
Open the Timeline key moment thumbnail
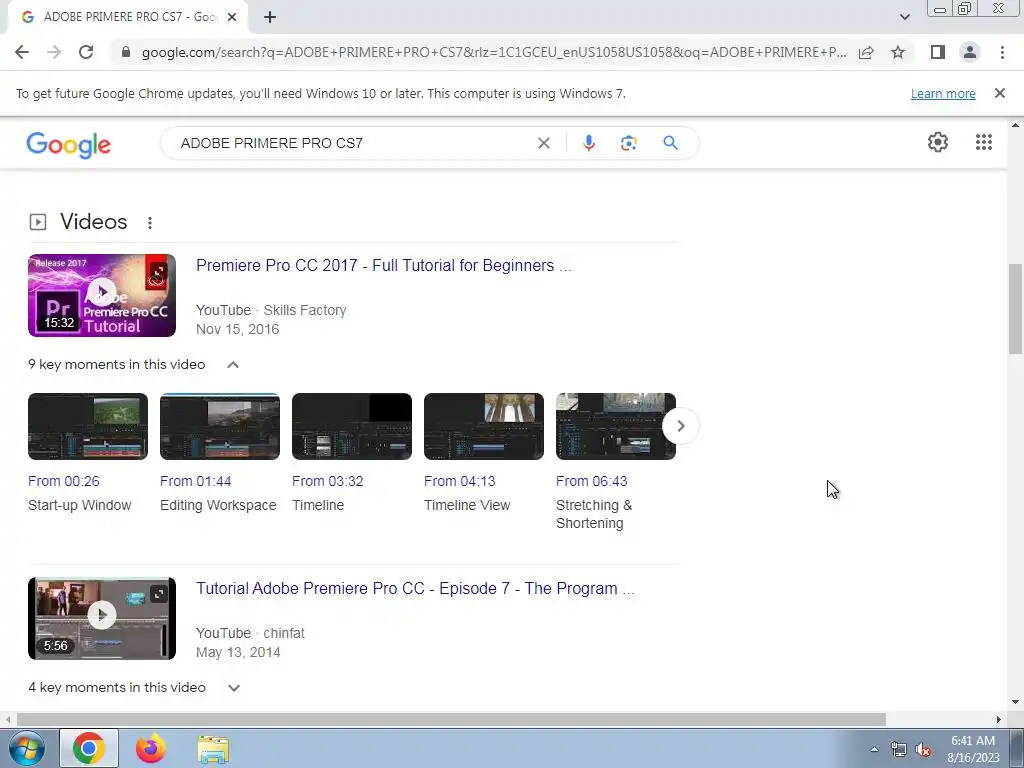[x=352, y=426]
